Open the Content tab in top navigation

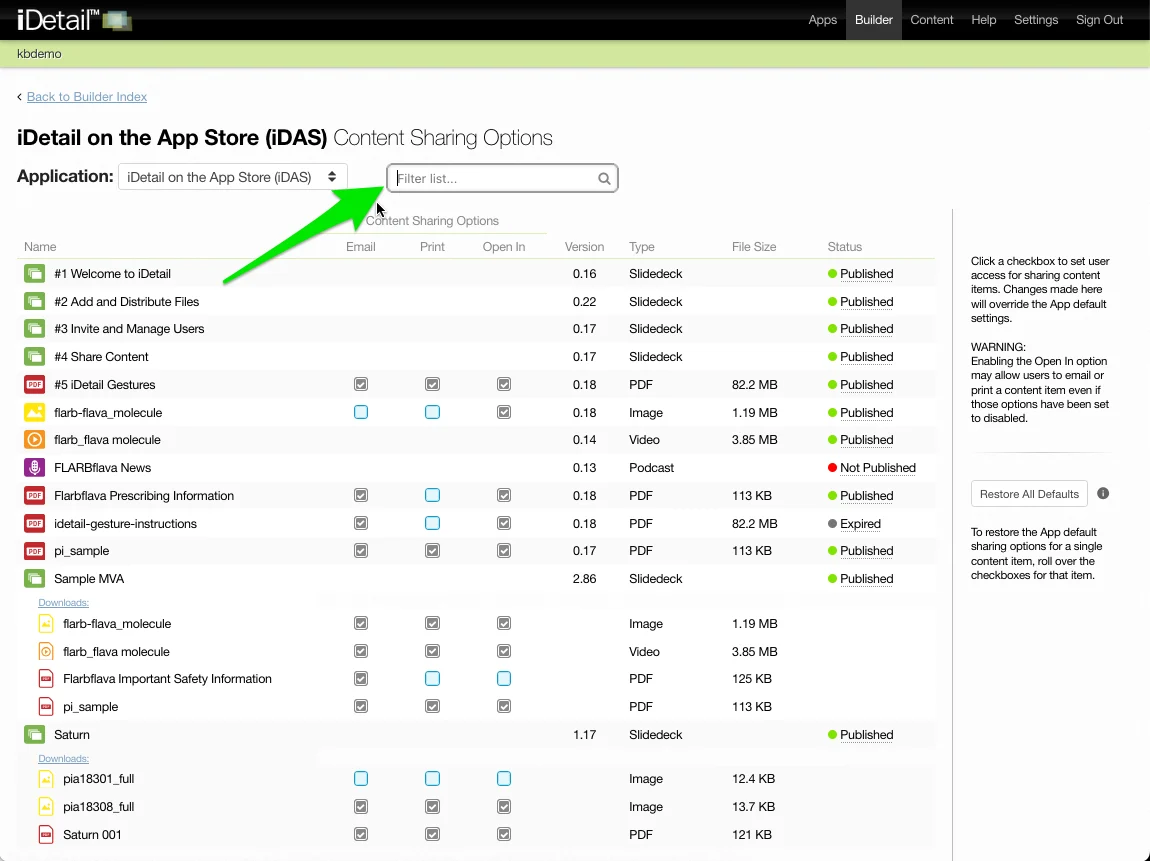click(931, 20)
